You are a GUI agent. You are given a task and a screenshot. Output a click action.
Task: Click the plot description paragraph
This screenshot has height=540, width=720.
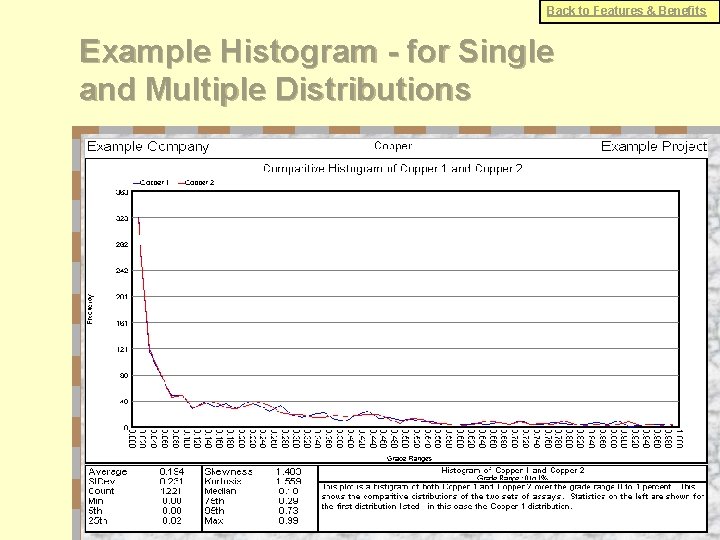[x=512, y=496]
